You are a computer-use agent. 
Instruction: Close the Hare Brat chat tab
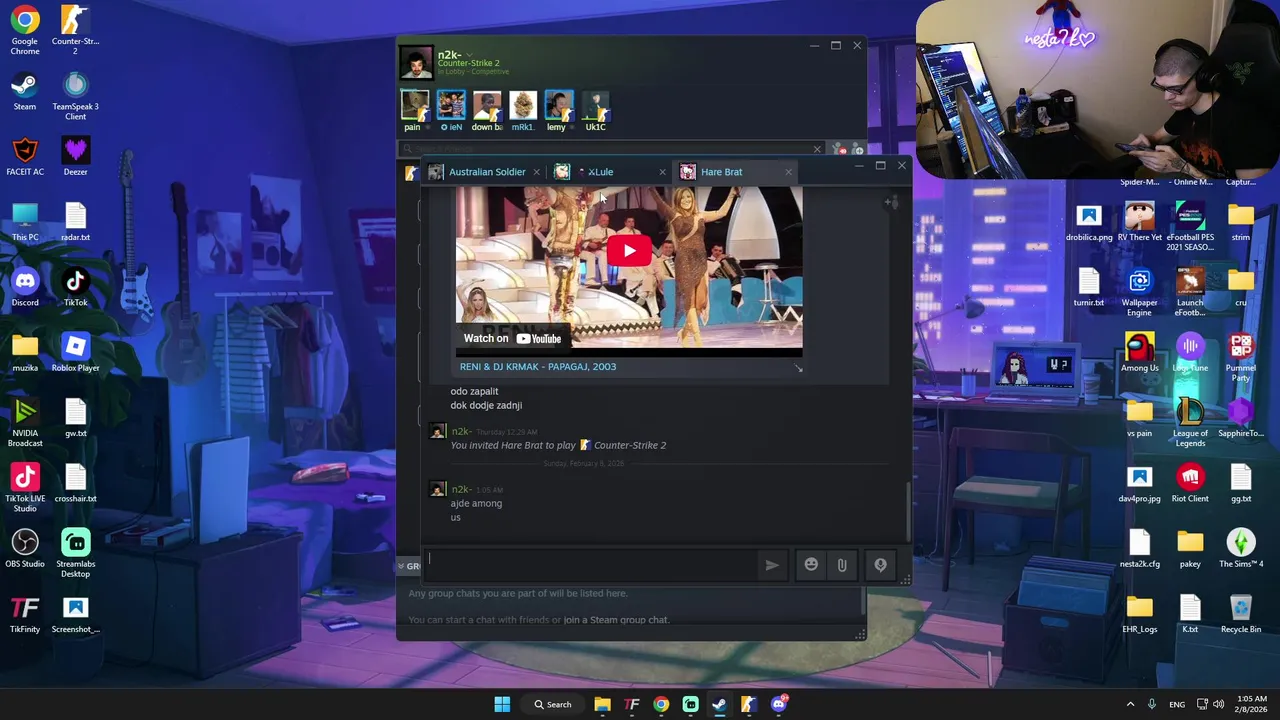click(788, 172)
